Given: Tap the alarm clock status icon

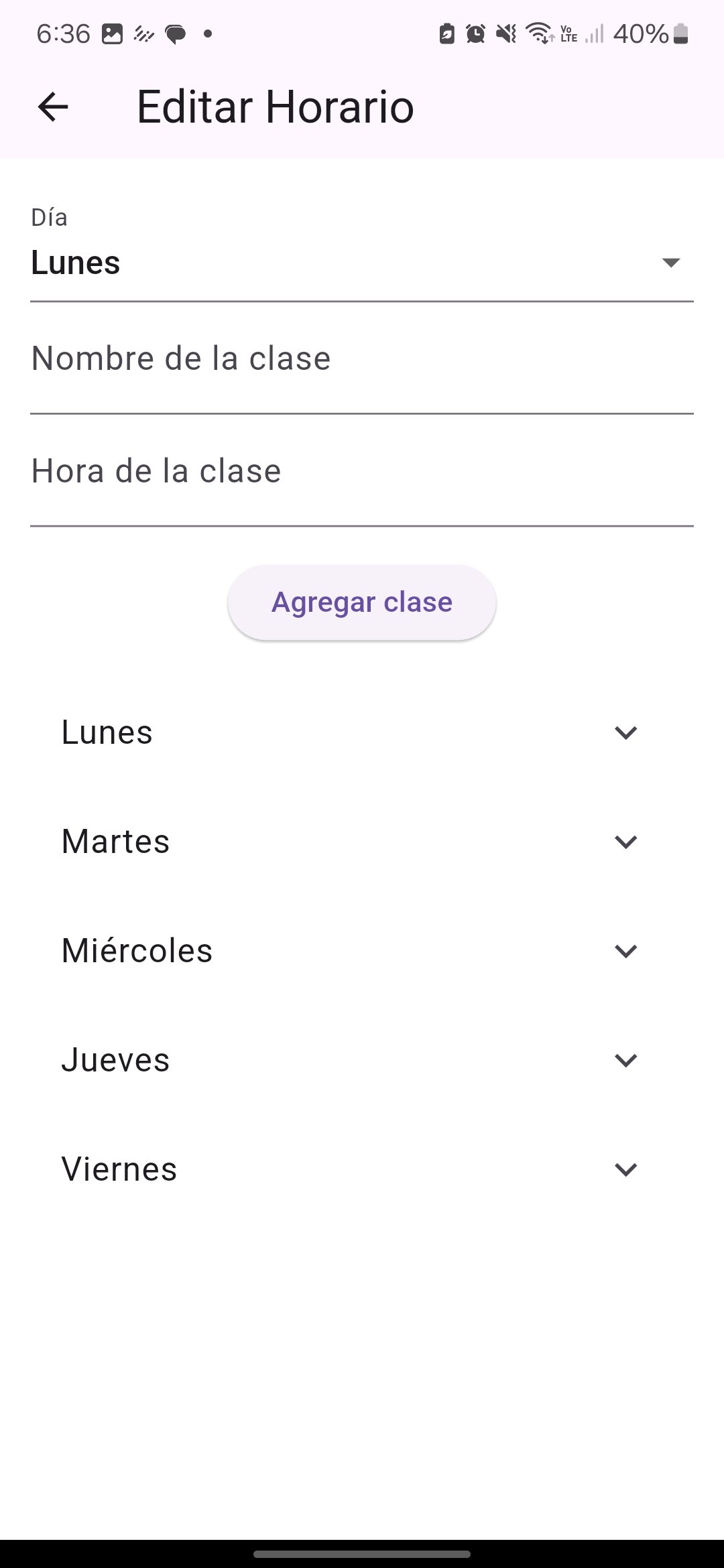Looking at the screenshot, I should click(x=475, y=34).
